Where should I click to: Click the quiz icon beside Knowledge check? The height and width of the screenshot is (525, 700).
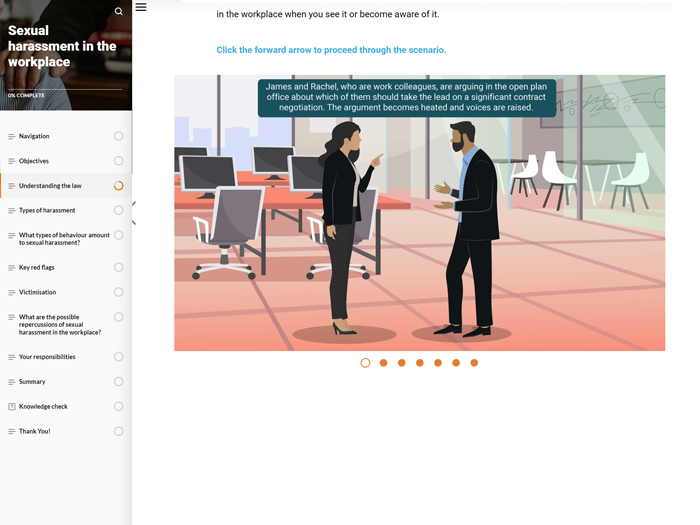click(12, 407)
